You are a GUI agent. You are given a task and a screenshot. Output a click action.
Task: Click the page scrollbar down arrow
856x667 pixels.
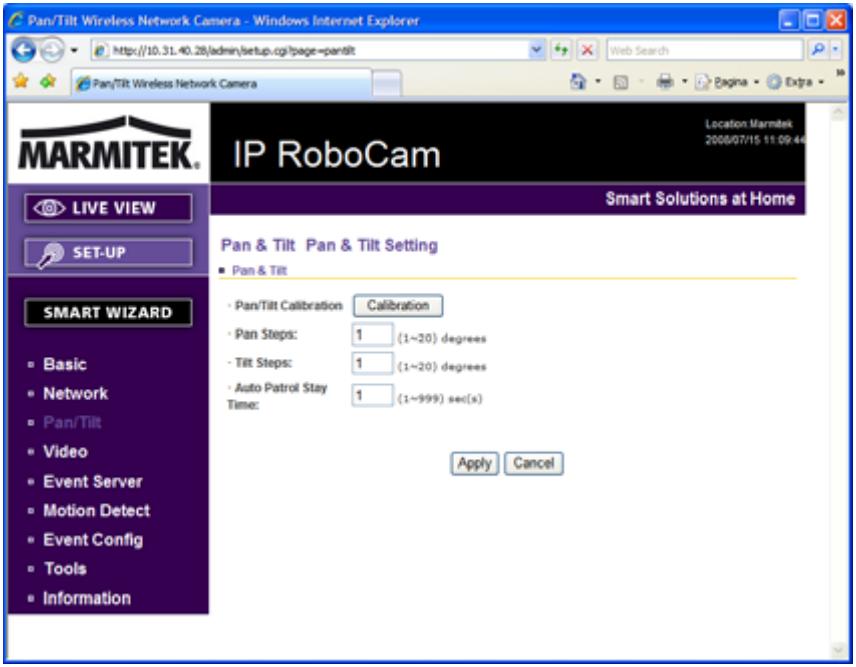pos(838,650)
